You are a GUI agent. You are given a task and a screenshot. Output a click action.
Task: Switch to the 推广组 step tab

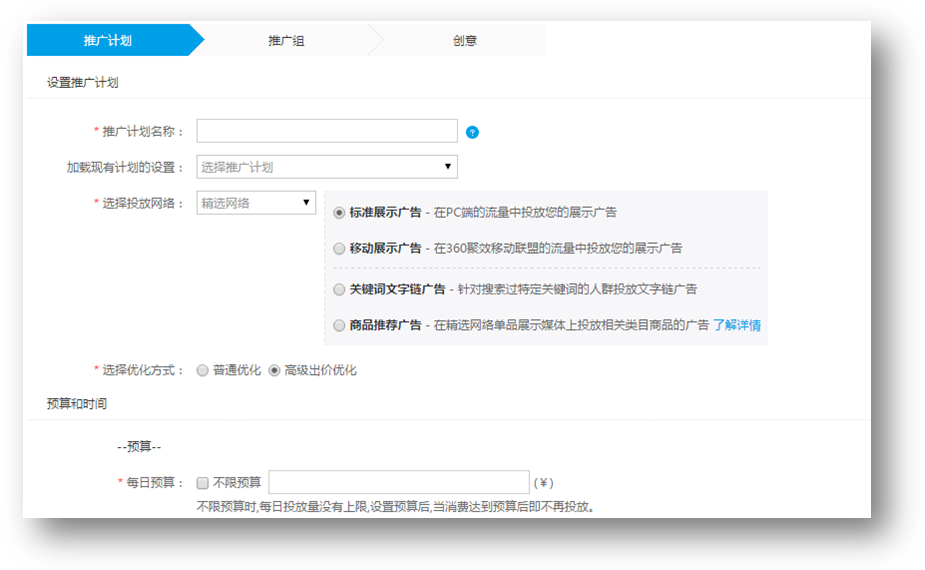pos(286,40)
